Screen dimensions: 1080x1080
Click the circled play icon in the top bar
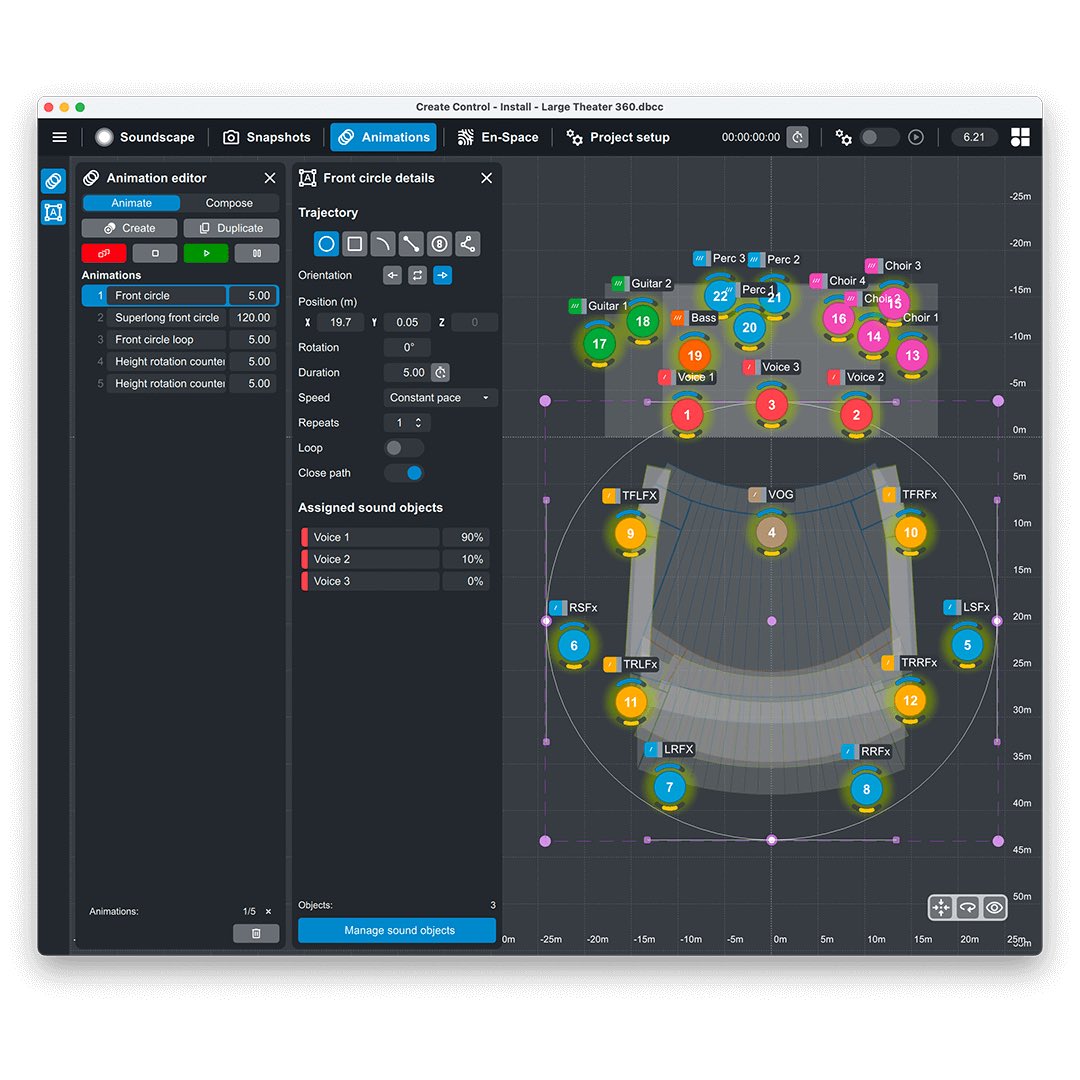[x=915, y=137]
